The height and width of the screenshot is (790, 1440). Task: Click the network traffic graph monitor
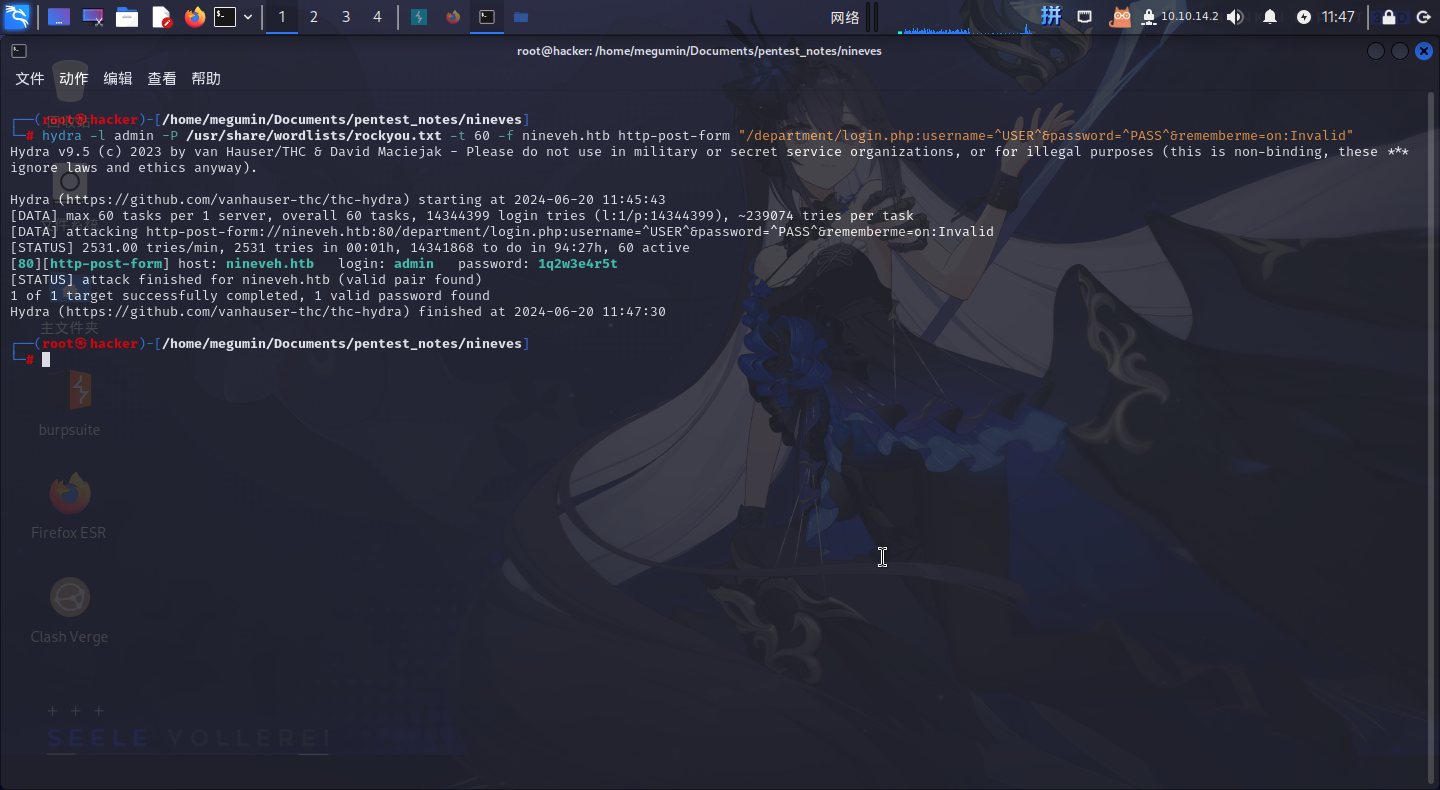[964, 17]
